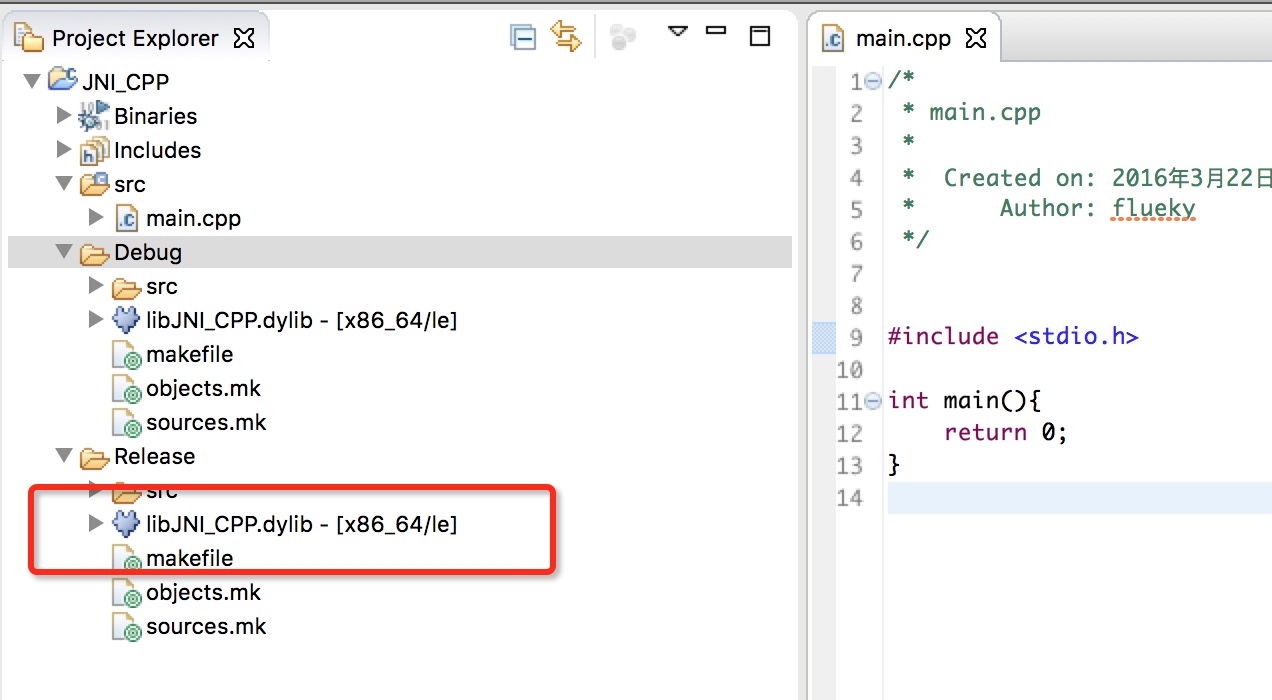Screen dimensions: 1272x700
Task: Click the src folder icon under Debug
Action: tap(126, 287)
